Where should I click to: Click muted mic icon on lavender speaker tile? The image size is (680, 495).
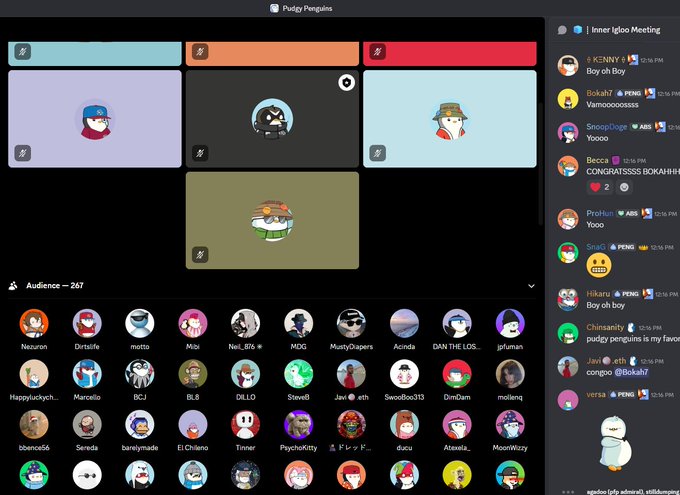(23, 153)
